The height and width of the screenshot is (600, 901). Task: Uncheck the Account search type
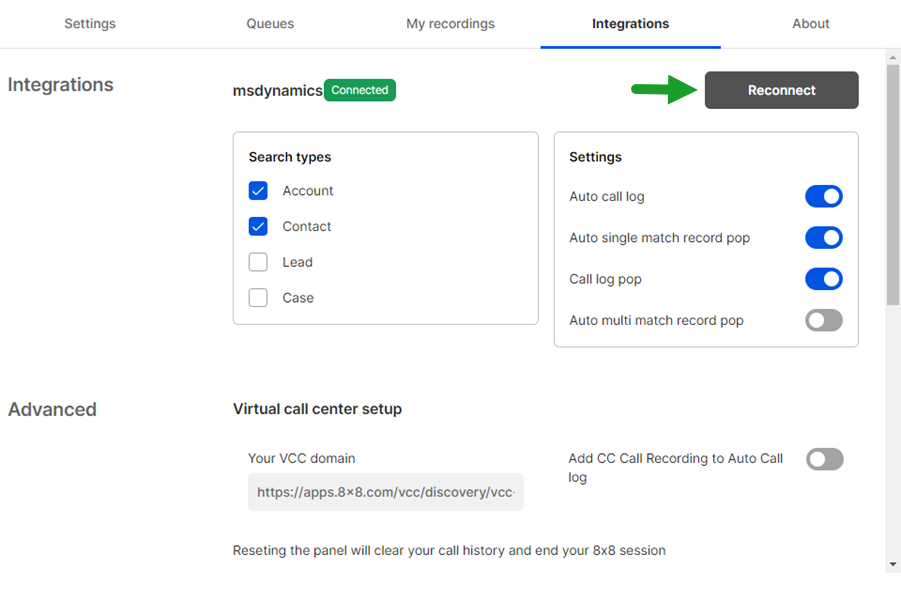click(x=258, y=190)
